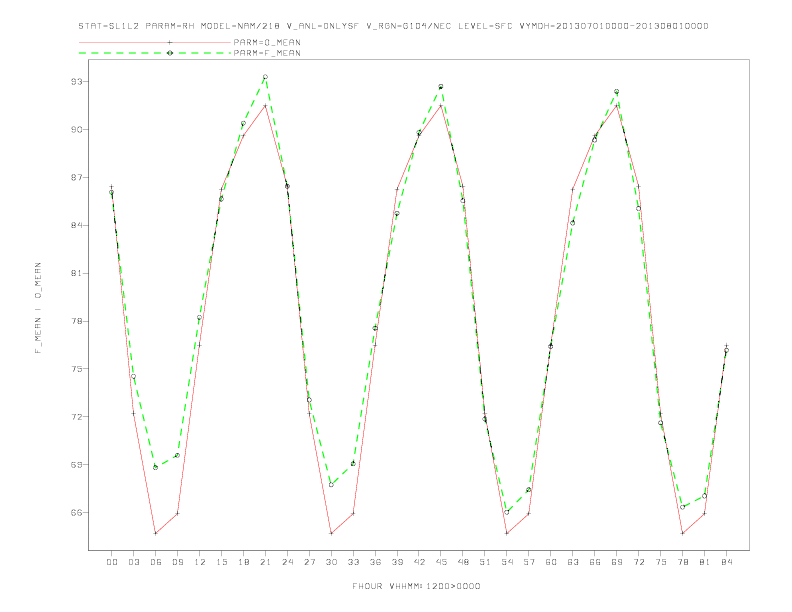Screen dimensions: 792x612
Task: Click the 84 forecast hour tick label
Action: pyautogui.click(x=726, y=562)
